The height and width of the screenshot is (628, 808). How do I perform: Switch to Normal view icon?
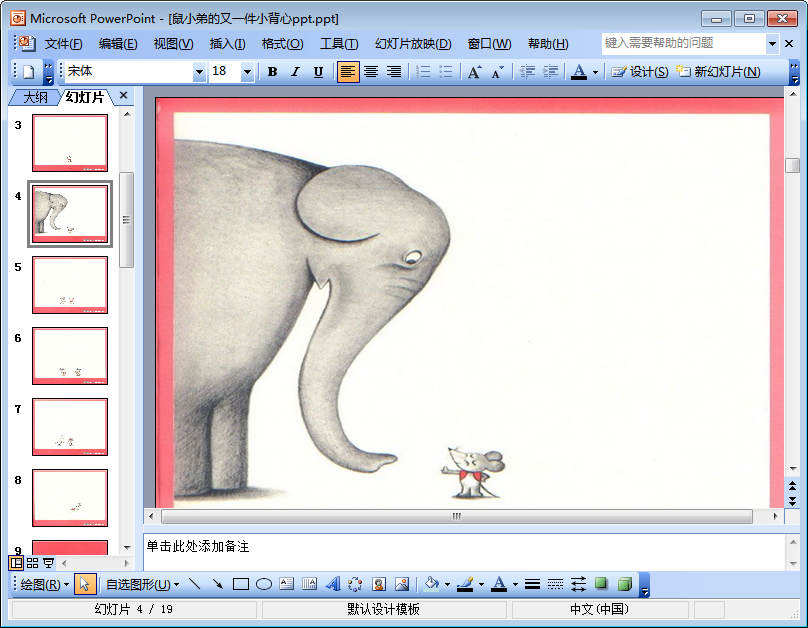coord(16,563)
